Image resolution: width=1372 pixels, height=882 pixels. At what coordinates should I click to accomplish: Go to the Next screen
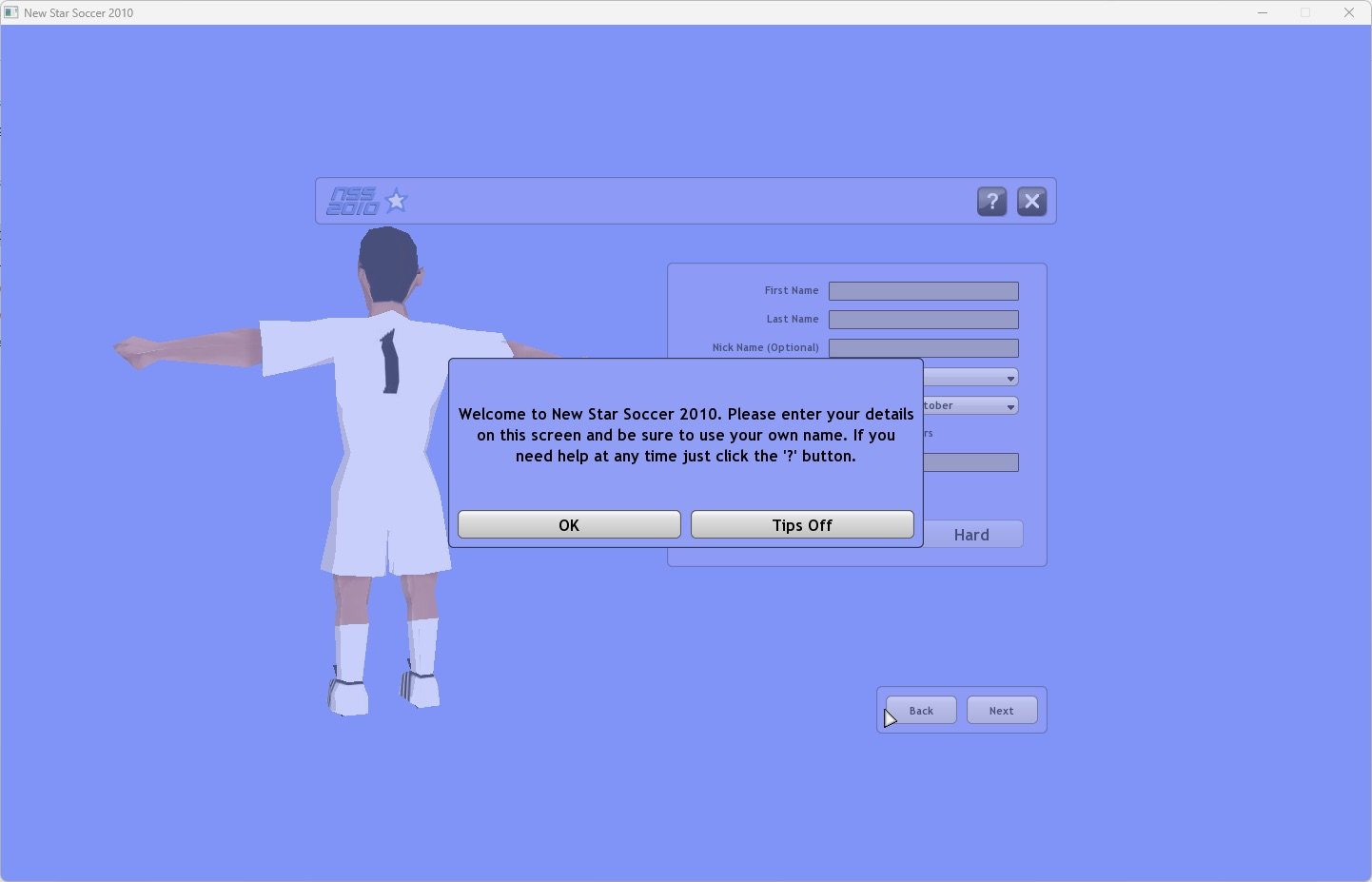[1001, 711]
